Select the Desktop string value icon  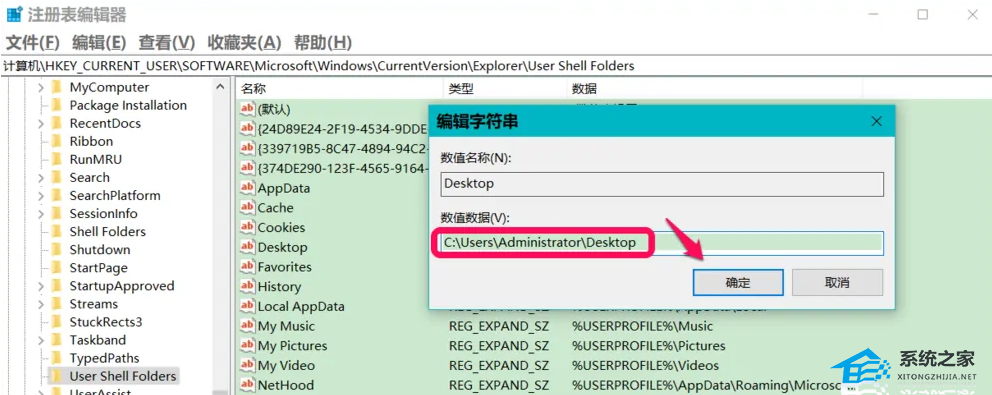pos(247,247)
